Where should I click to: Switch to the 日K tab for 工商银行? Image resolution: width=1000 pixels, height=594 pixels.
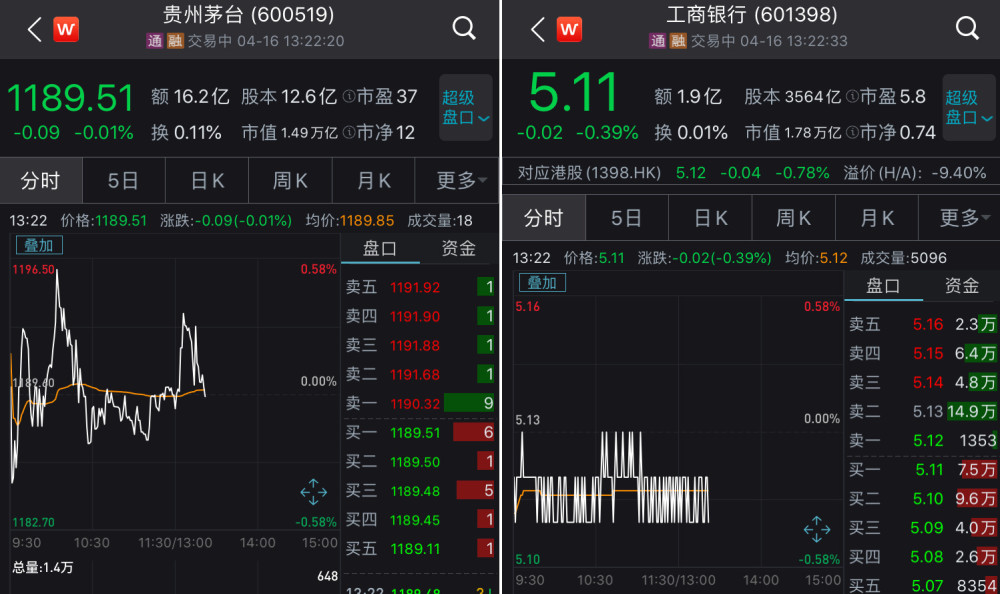tap(710, 218)
